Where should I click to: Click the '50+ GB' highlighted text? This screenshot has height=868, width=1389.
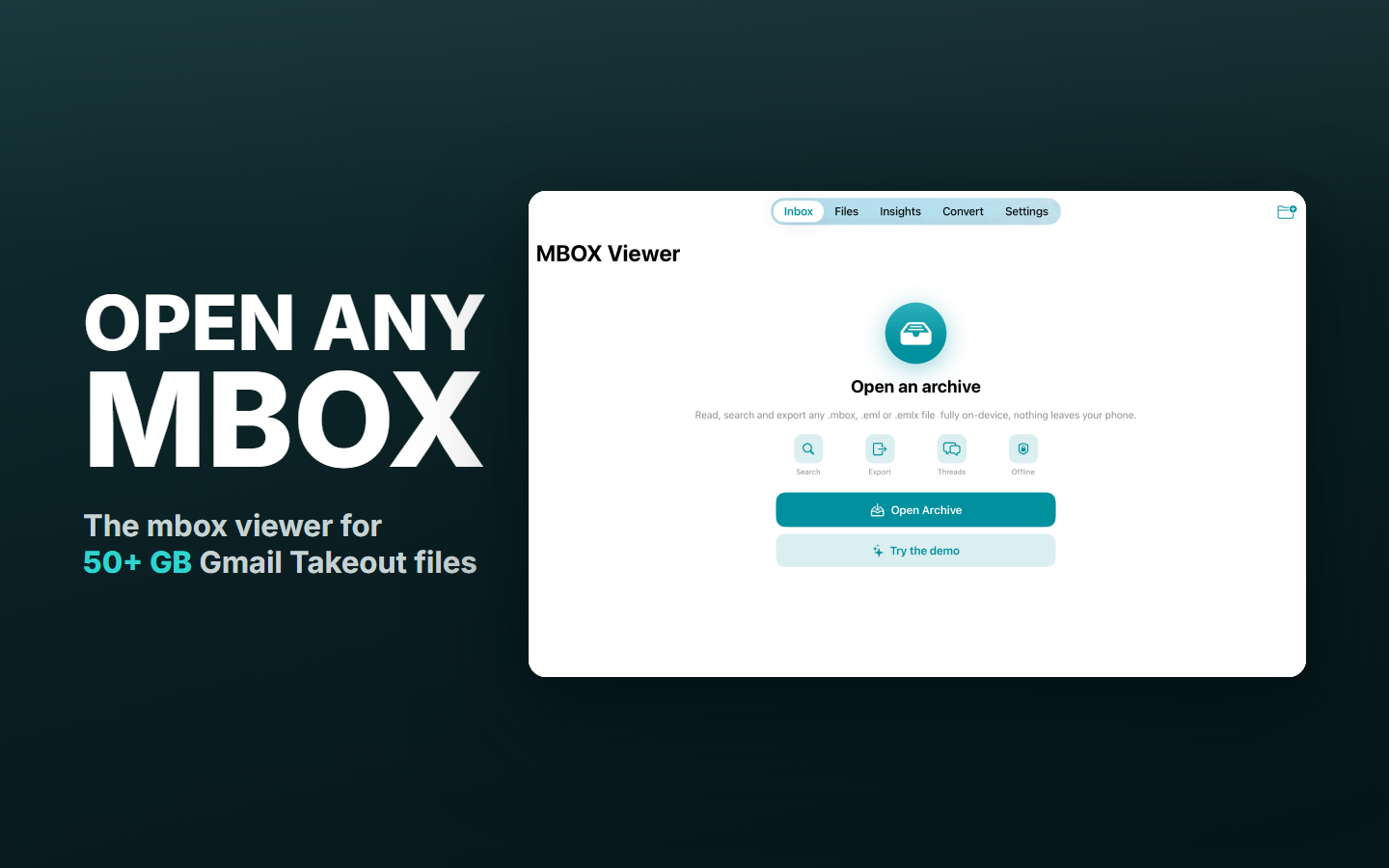[137, 562]
